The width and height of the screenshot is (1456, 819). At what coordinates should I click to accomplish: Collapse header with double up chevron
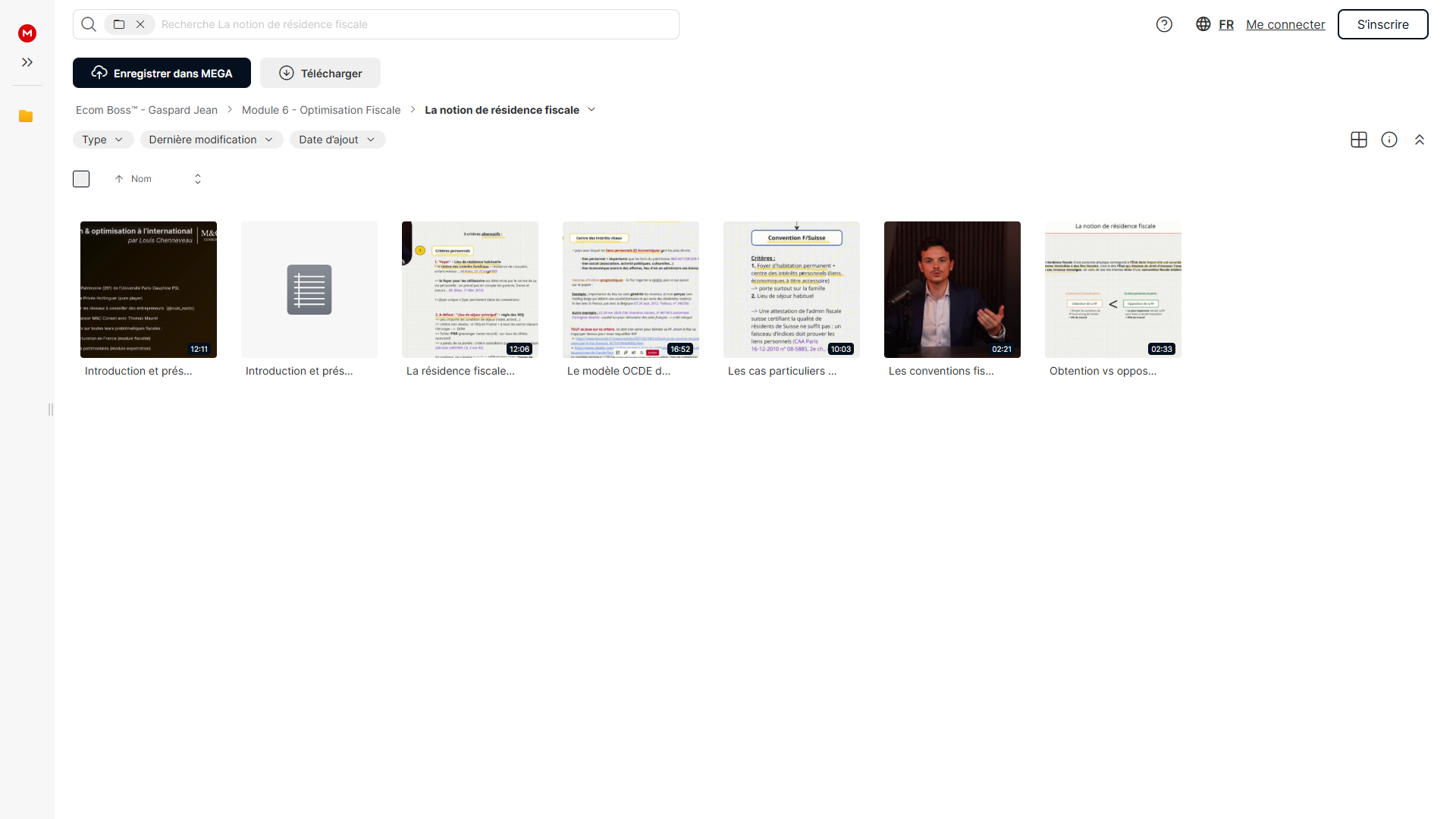pyautogui.click(x=1420, y=140)
